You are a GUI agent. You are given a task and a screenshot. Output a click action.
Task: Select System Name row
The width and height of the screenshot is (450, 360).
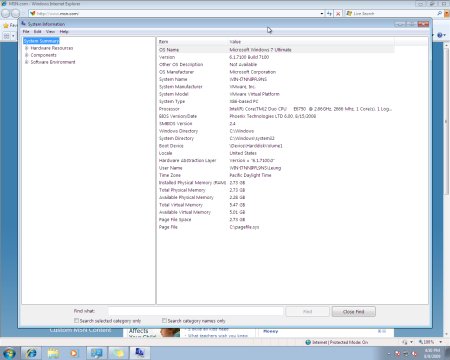click(x=276, y=79)
